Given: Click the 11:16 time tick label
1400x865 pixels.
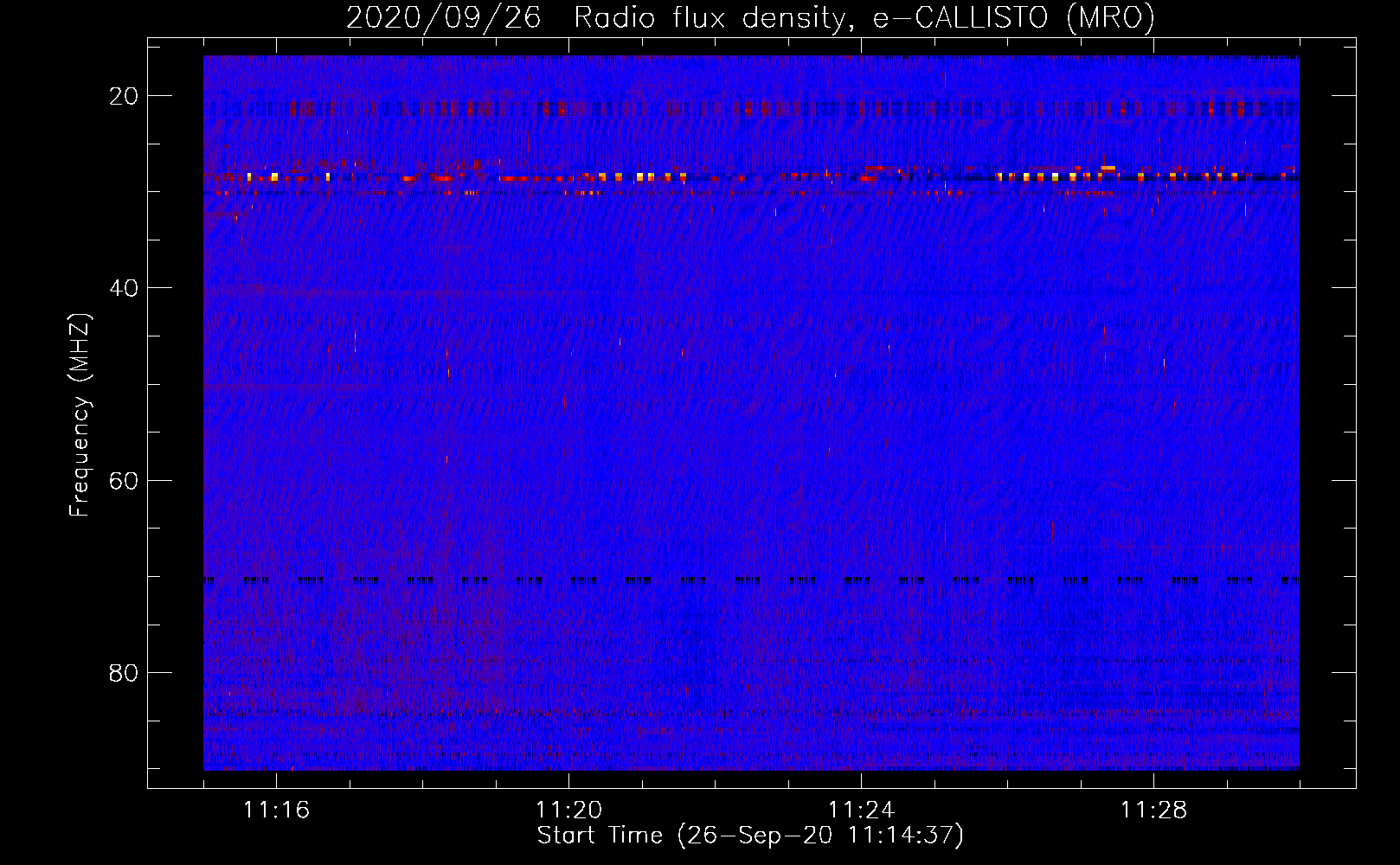Looking at the screenshot, I should pyautogui.click(x=277, y=811).
